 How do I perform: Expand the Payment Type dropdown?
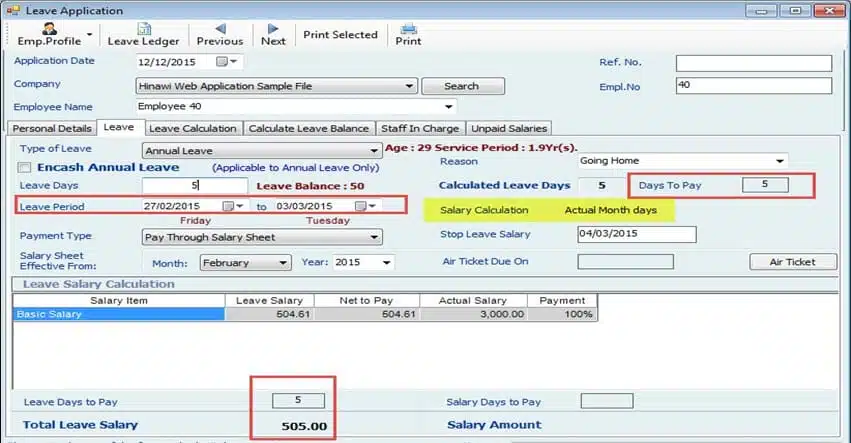point(374,237)
